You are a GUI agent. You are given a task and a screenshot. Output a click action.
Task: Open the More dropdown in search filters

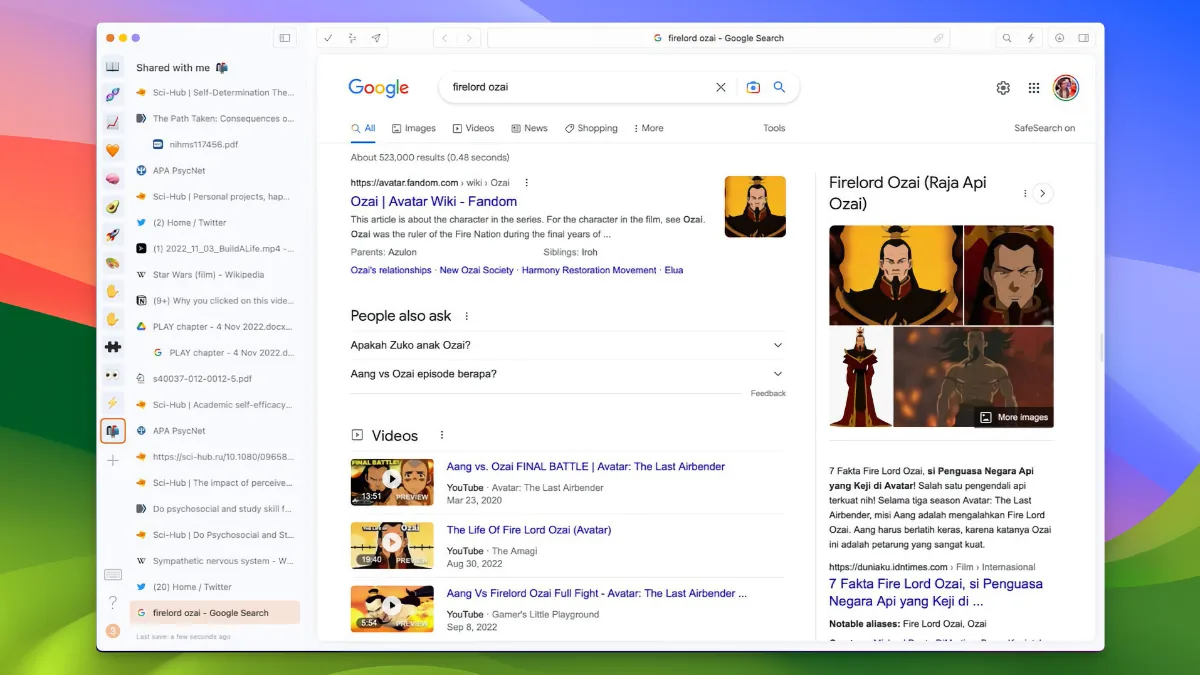(x=649, y=128)
